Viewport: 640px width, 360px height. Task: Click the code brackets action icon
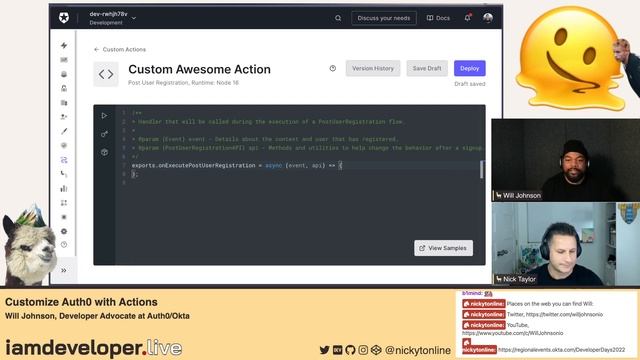(106, 74)
